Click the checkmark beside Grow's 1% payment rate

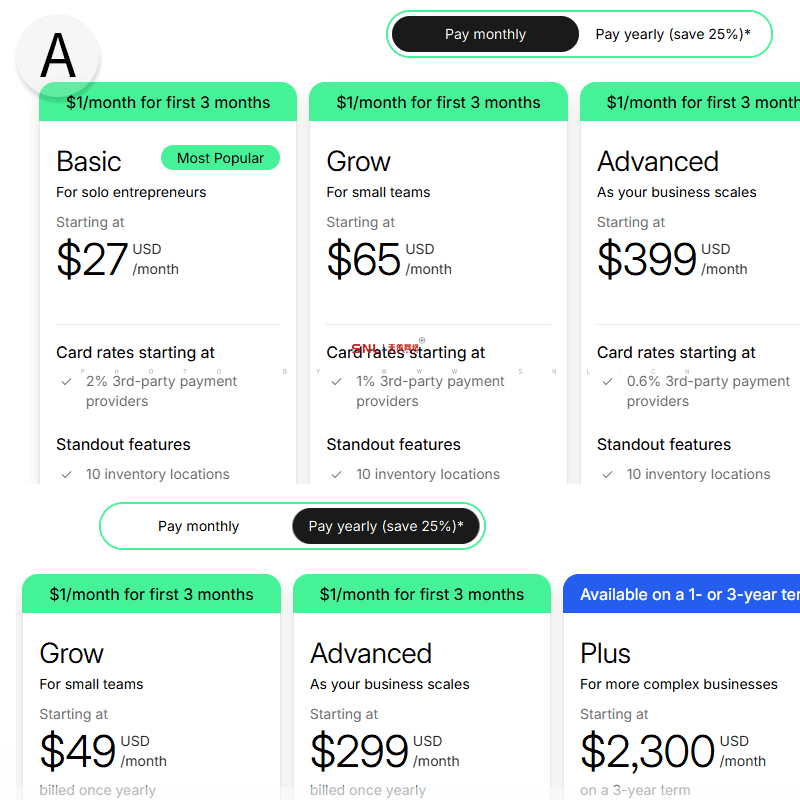coord(336,381)
